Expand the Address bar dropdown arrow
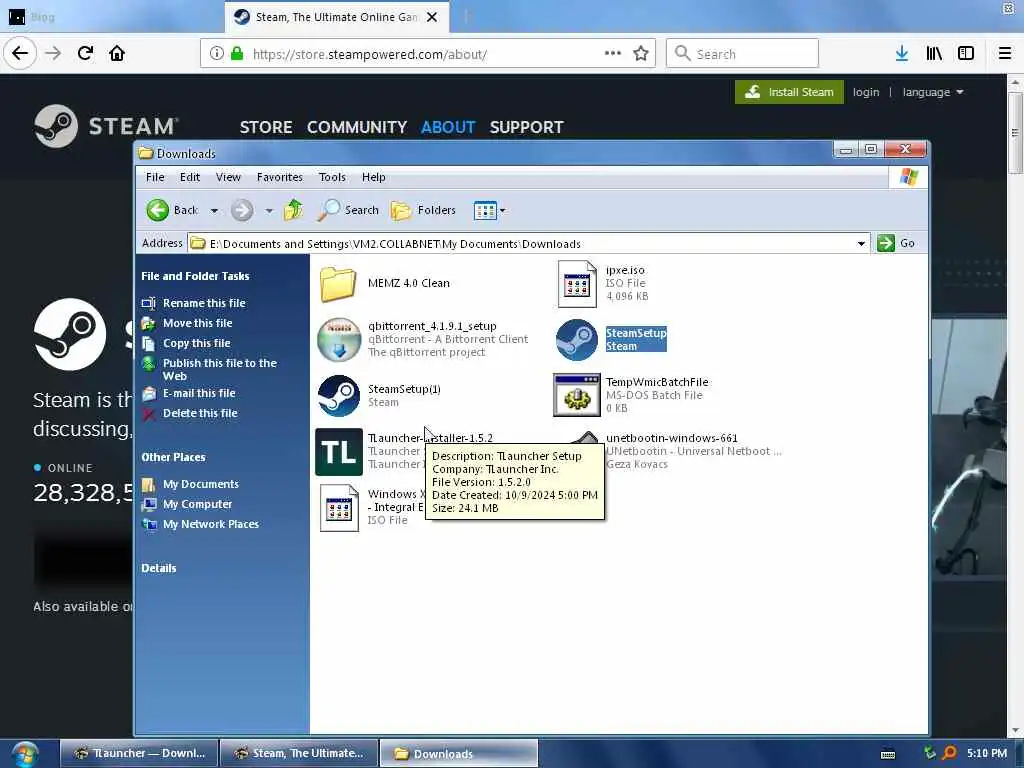This screenshot has width=1024, height=768. pyautogui.click(x=861, y=244)
